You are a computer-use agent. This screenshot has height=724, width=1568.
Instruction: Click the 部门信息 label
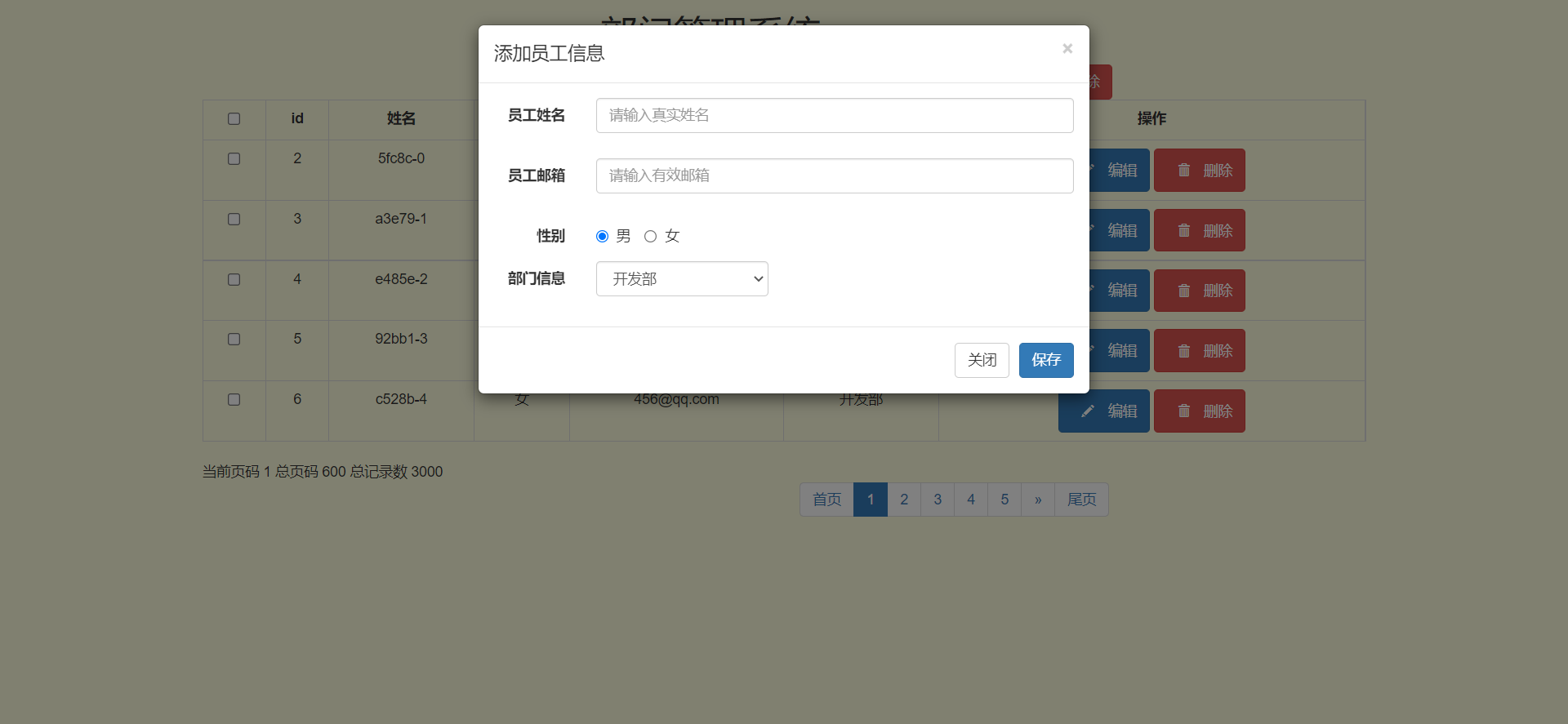click(x=537, y=278)
